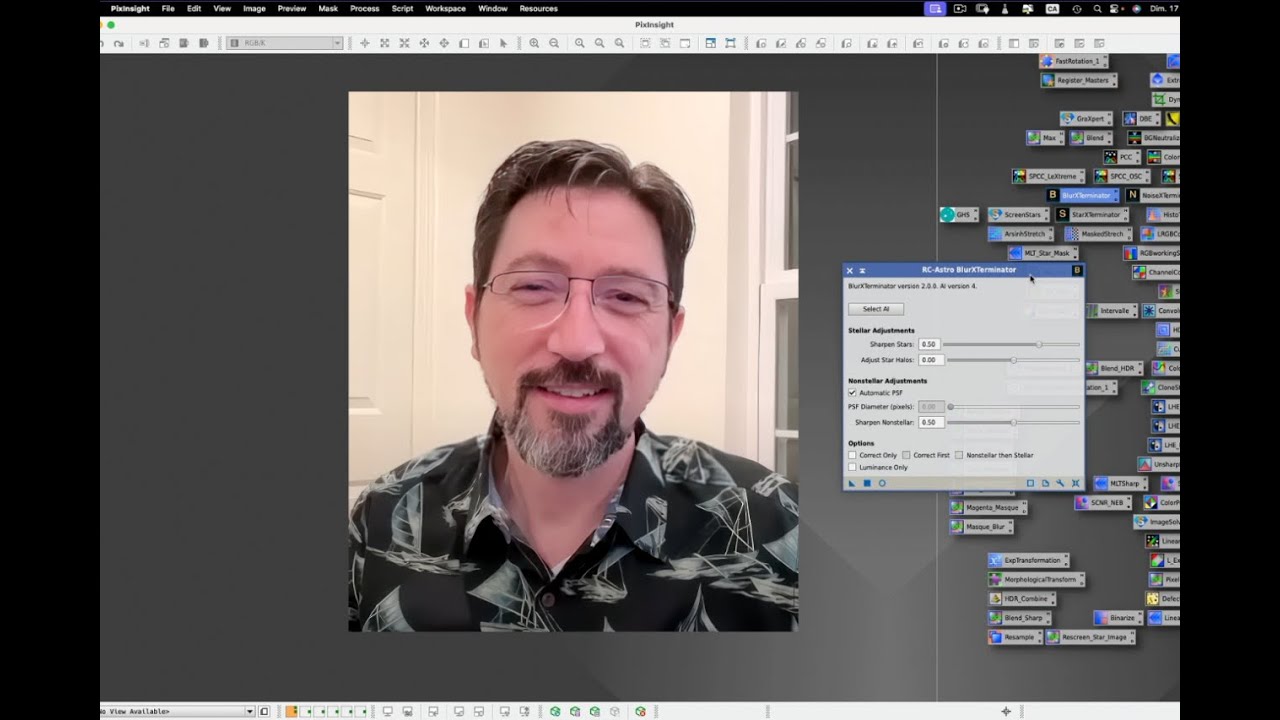The image size is (1280, 720).
Task: Open the Mask menu
Action: [328, 8]
